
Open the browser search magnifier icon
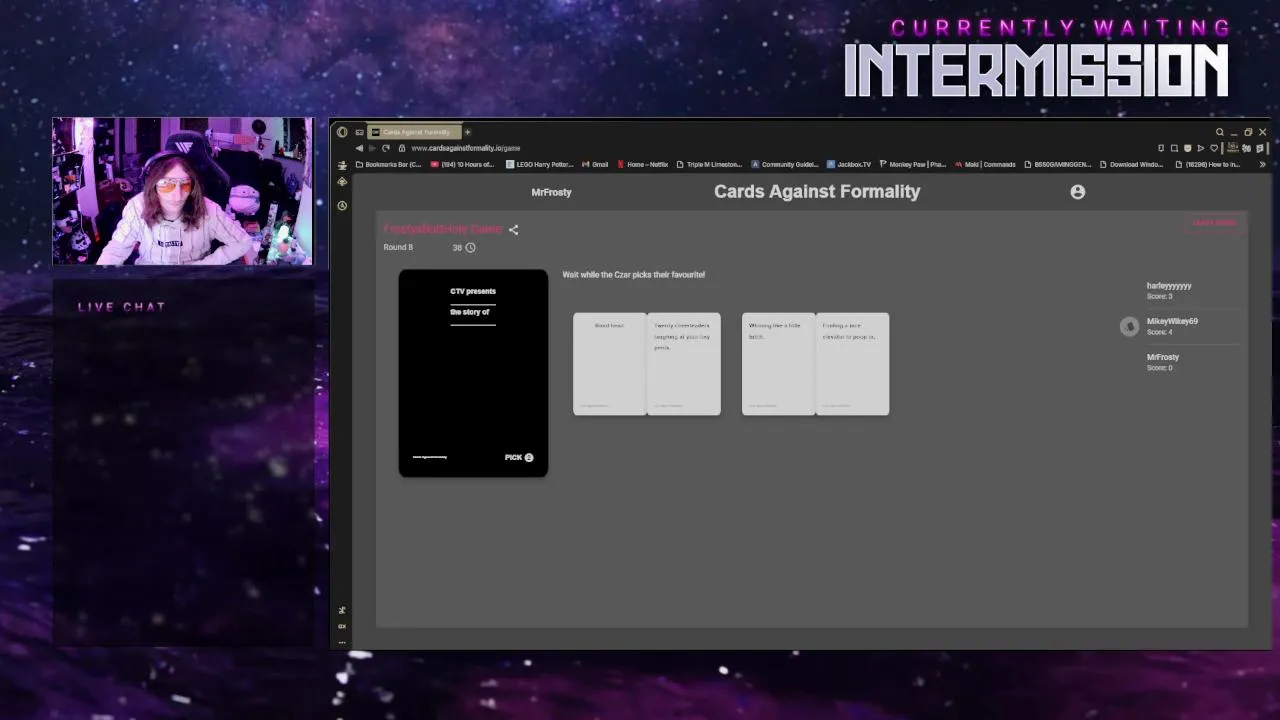pos(1220,132)
